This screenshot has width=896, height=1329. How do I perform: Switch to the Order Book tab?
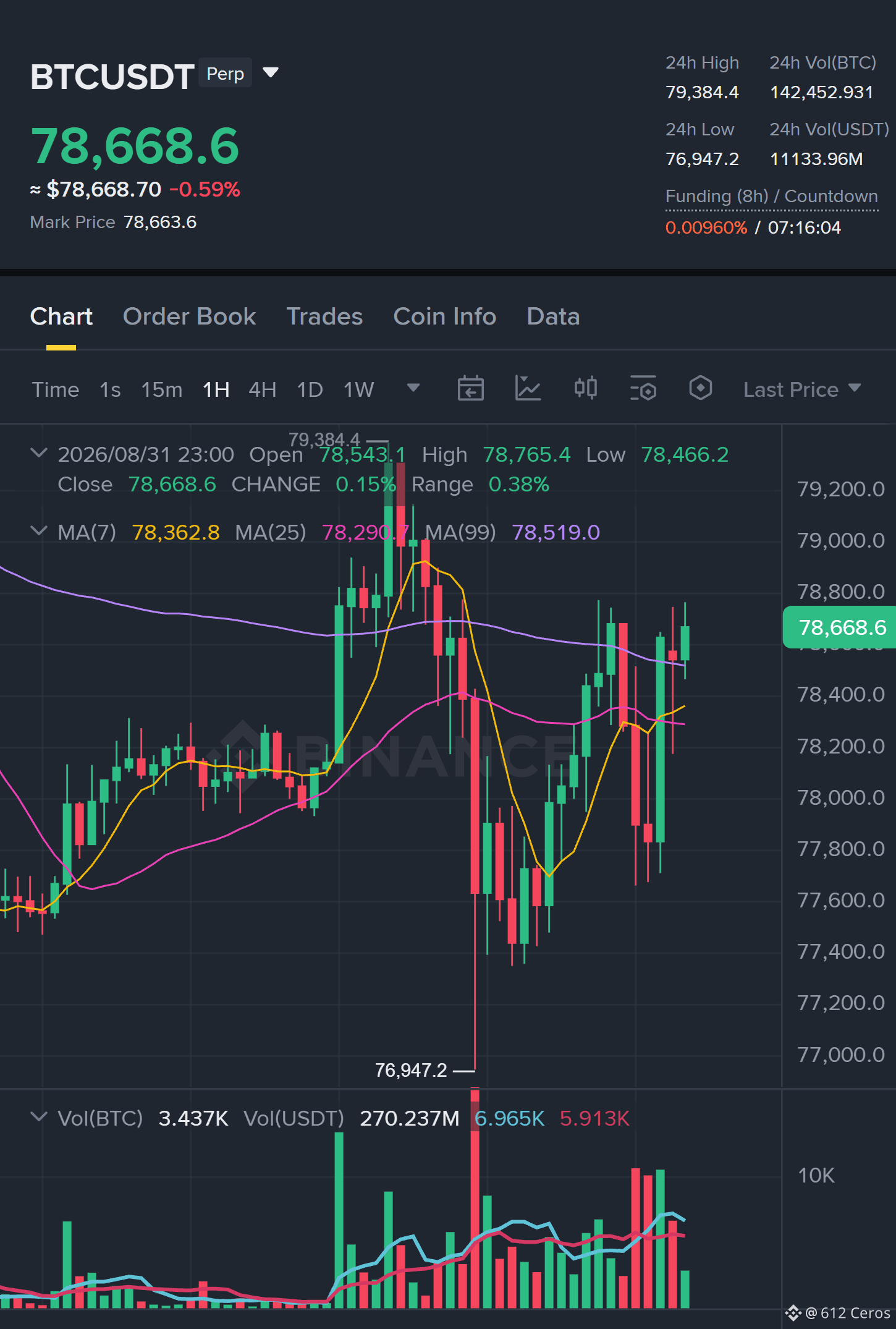pos(189,316)
